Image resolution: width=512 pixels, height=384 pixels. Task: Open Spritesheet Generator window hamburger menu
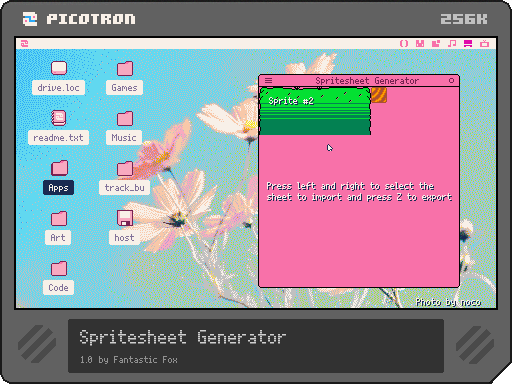pos(268,81)
